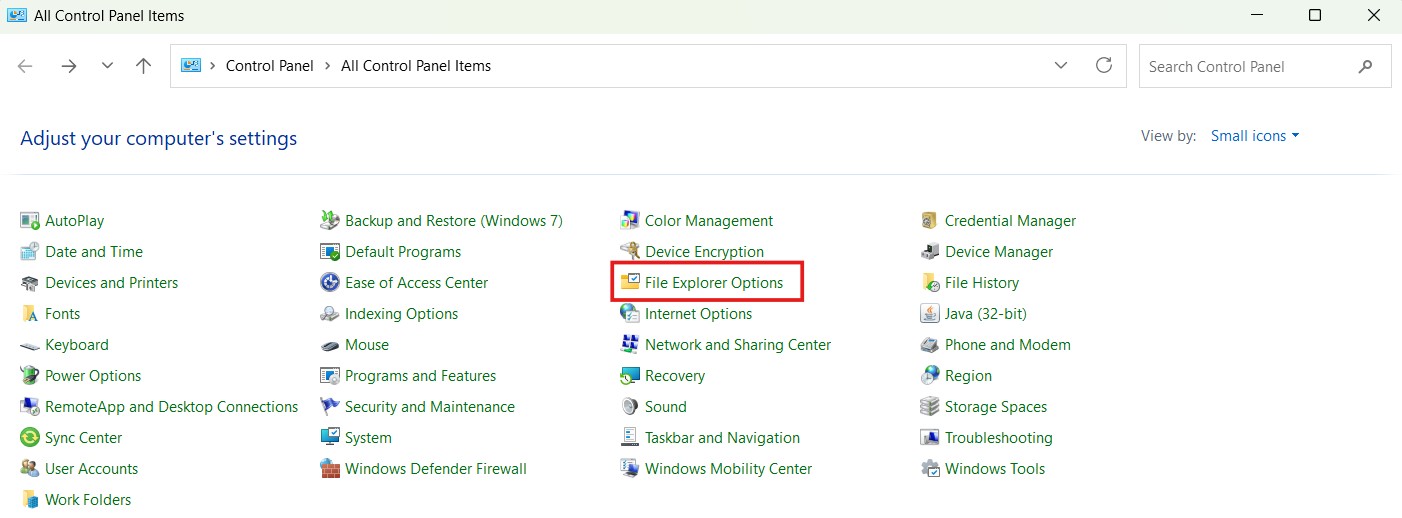This screenshot has width=1402, height=518.
Task: Click the Windows Defender Firewall icon
Action: 329,469
